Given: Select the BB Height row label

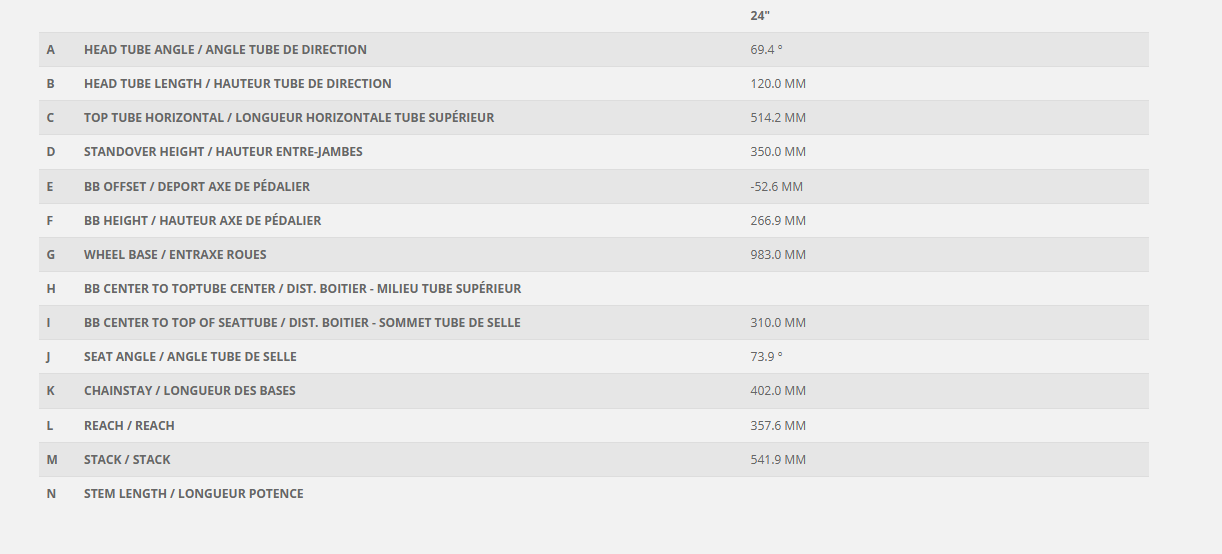Looking at the screenshot, I should click(x=202, y=221).
